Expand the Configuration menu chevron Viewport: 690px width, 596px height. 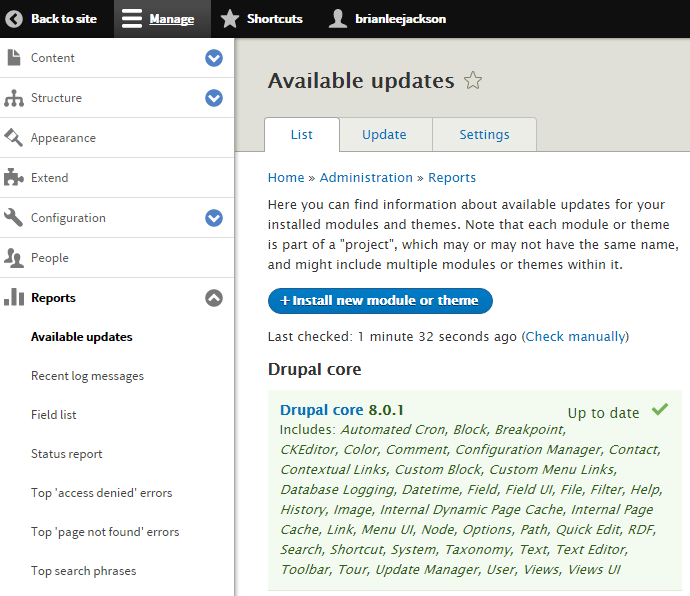214,218
